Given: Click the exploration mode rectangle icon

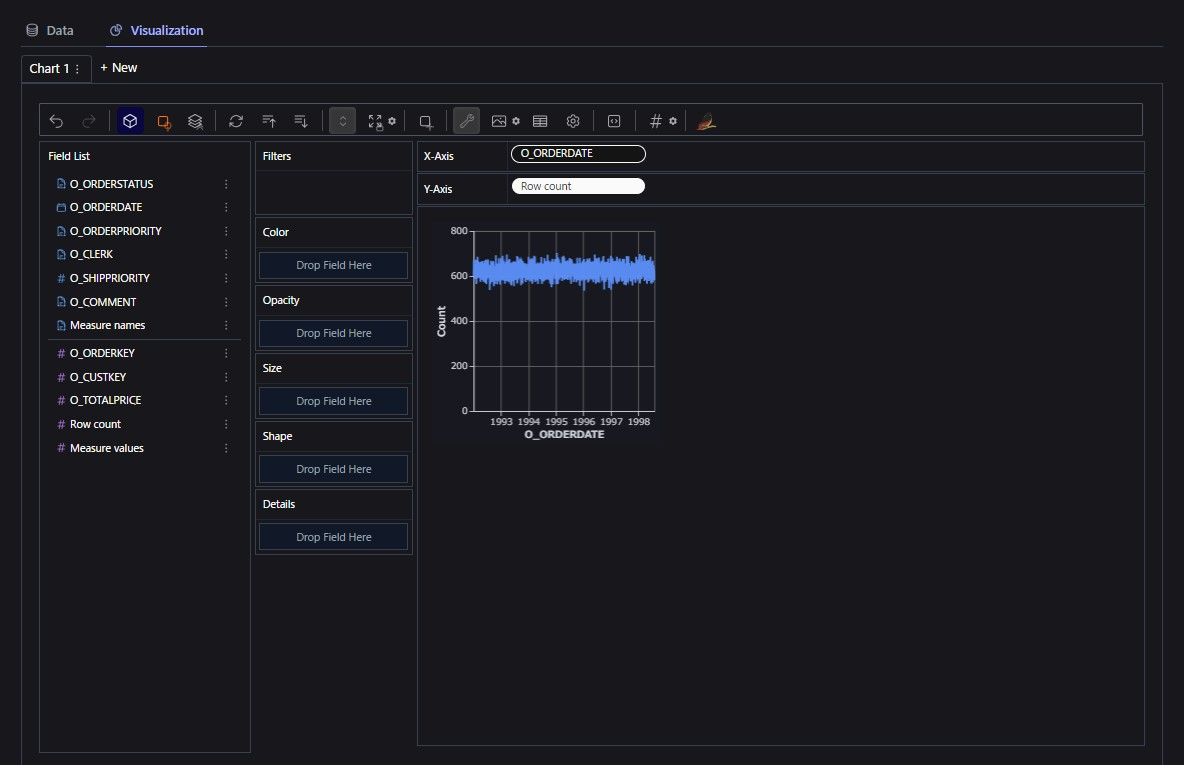Looking at the screenshot, I should pos(426,122).
